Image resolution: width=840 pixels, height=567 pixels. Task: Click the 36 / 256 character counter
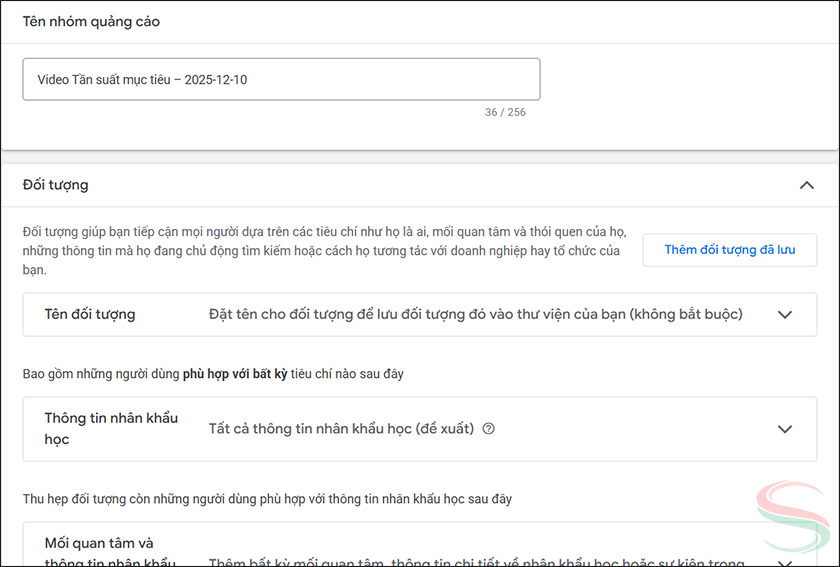tap(505, 112)
